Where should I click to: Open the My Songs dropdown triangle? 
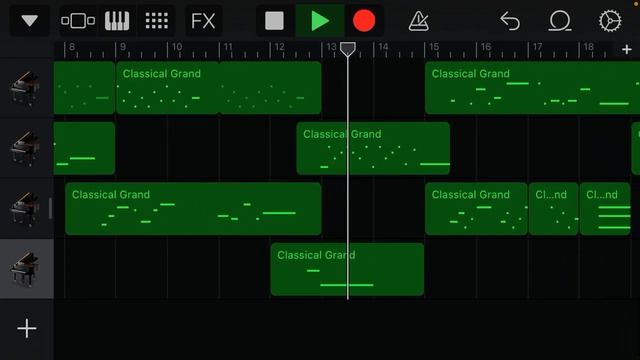click(29, 20)
